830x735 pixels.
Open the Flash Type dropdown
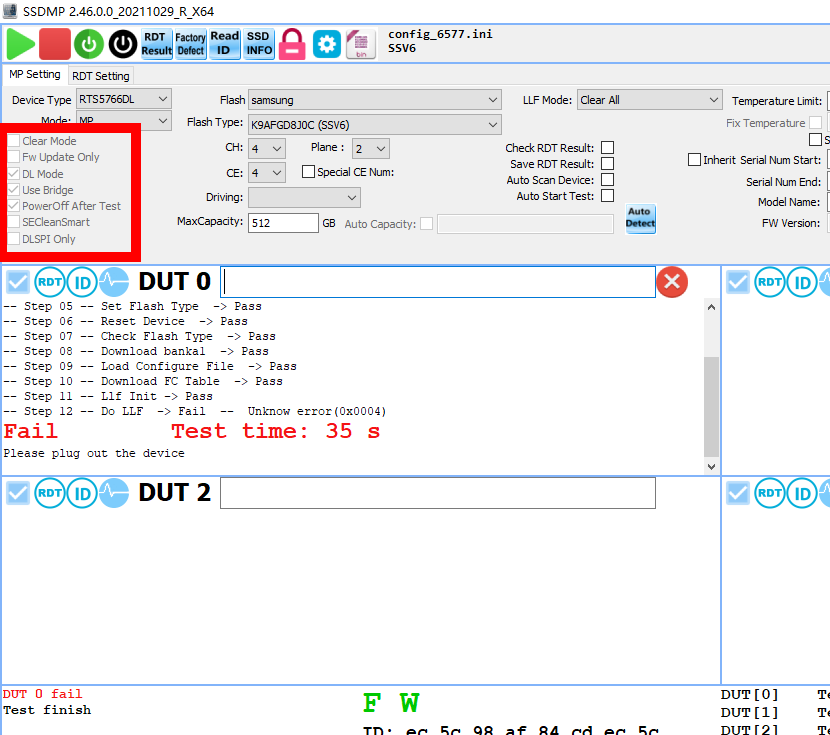374,124
